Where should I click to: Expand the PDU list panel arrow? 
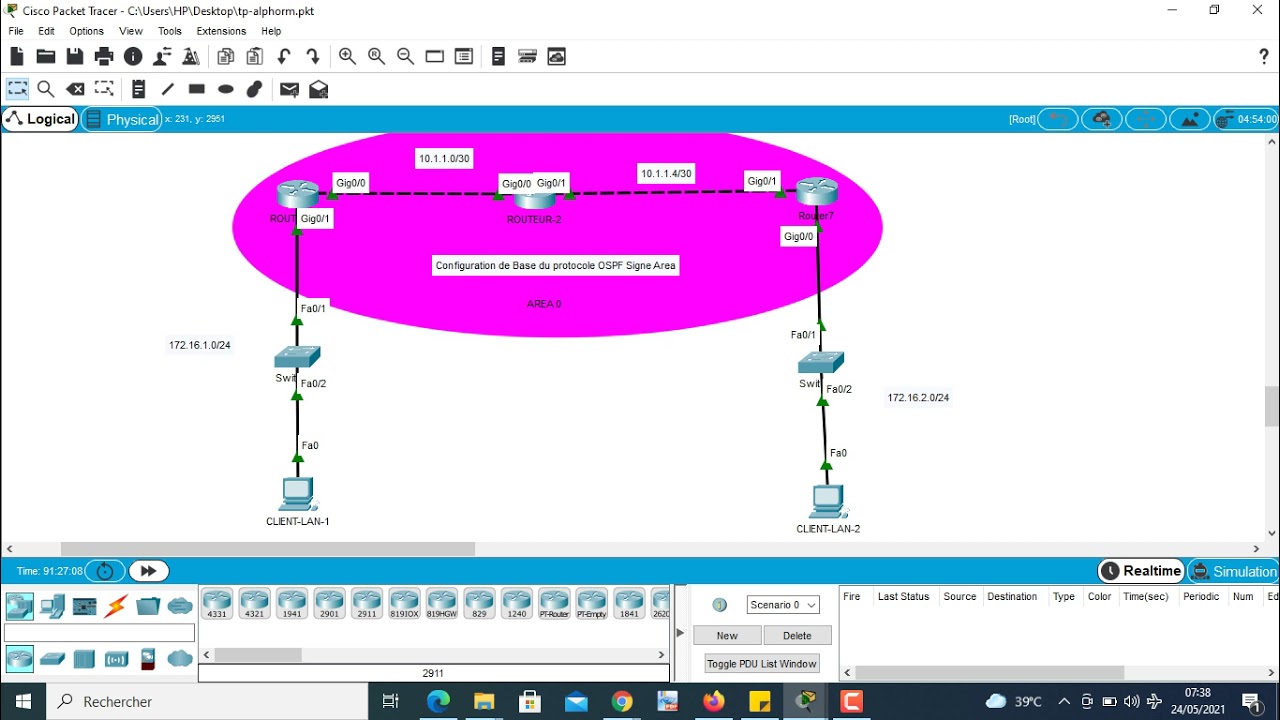point(681,633)
